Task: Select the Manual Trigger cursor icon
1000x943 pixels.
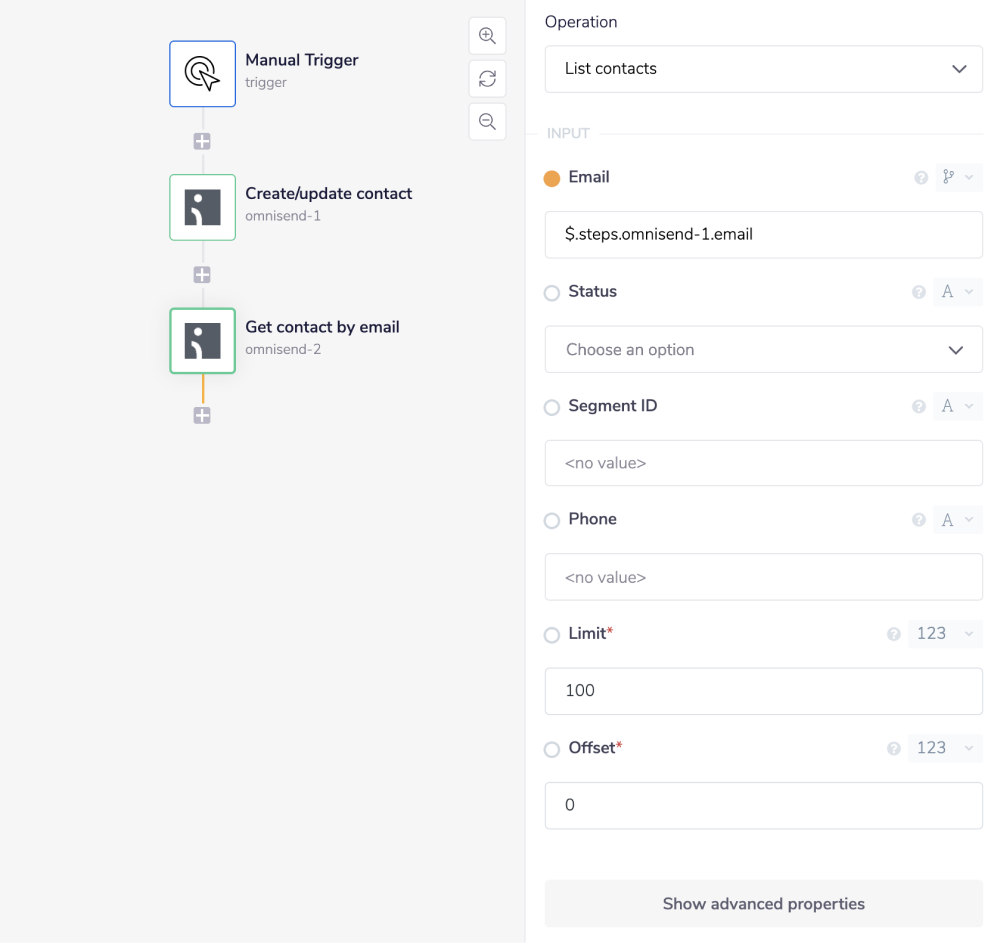Action: [202, 73]
